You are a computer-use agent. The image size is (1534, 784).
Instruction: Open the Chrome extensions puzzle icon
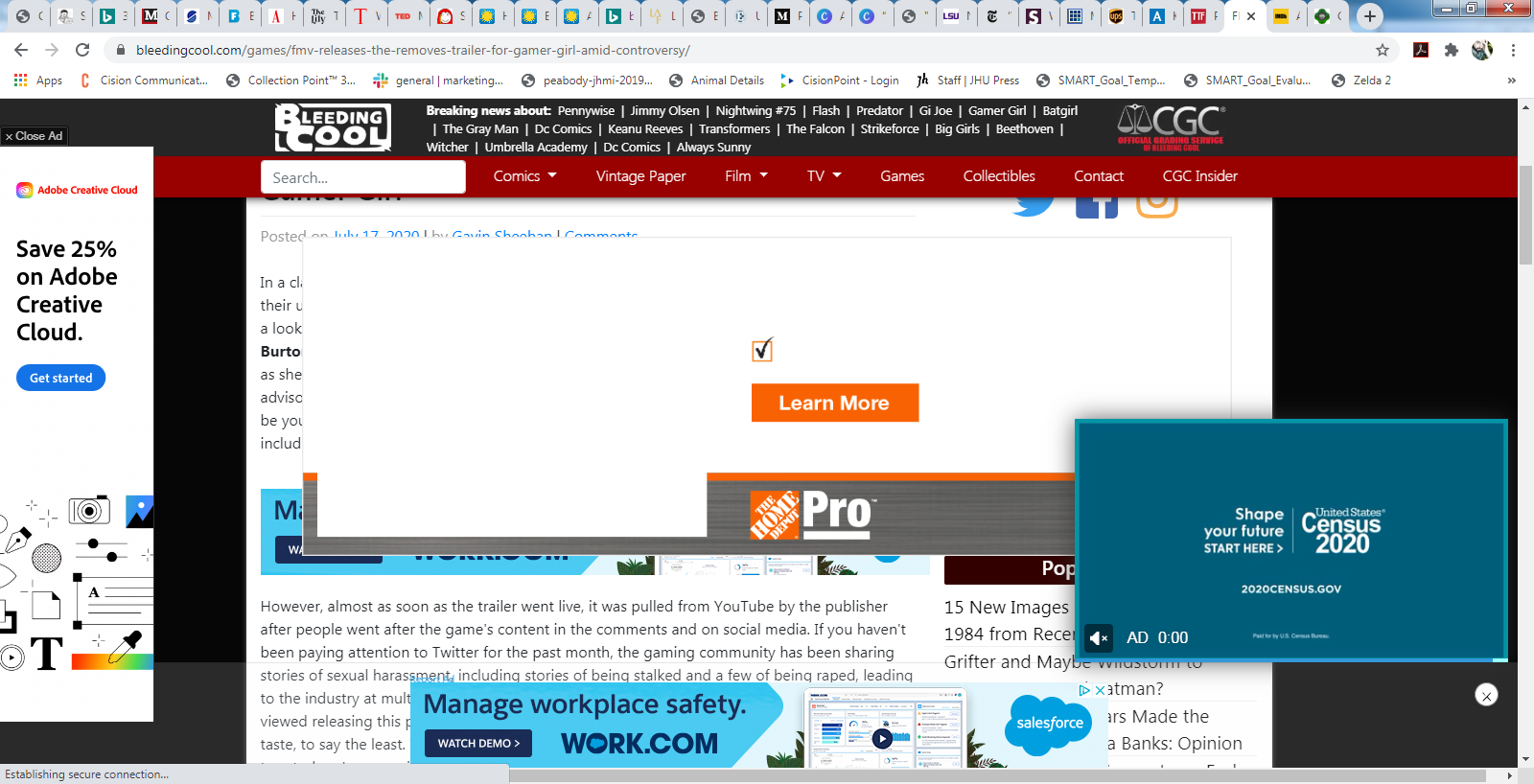pos(1452,50)
